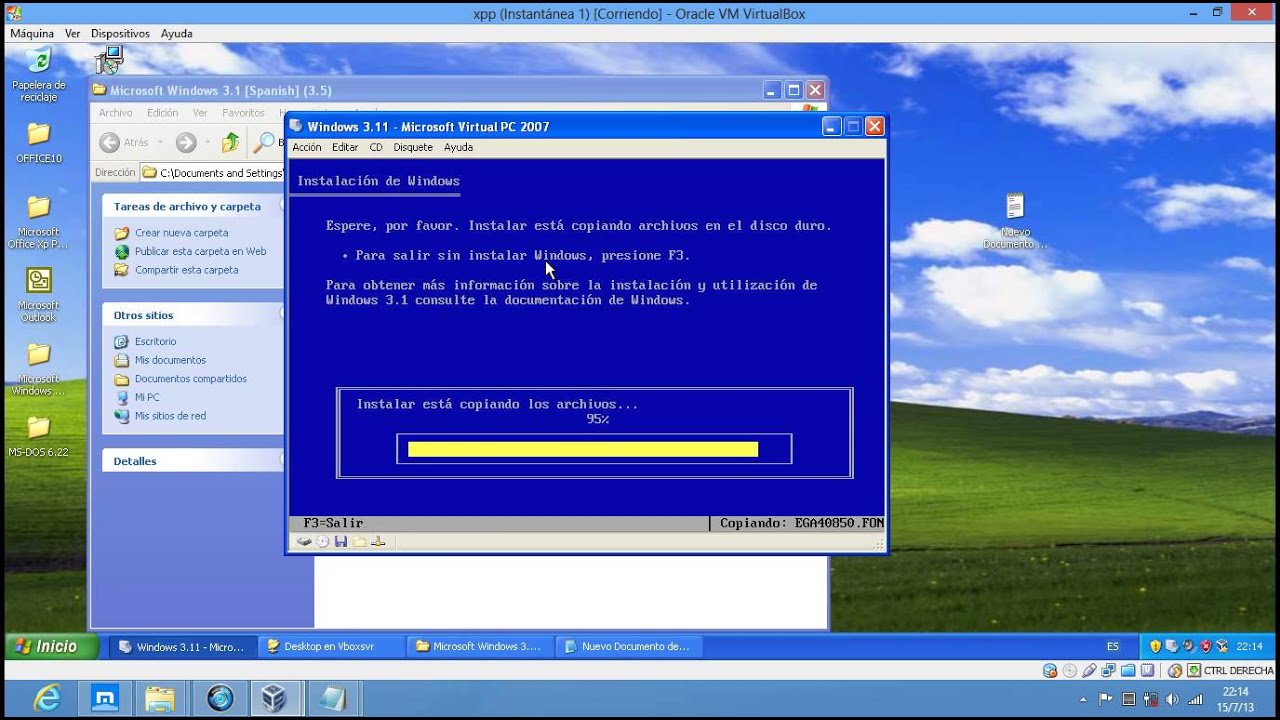
Task: Switch to Windows 3.11 taskbar button
Action: pyautogui.click(x=181, y=646)
